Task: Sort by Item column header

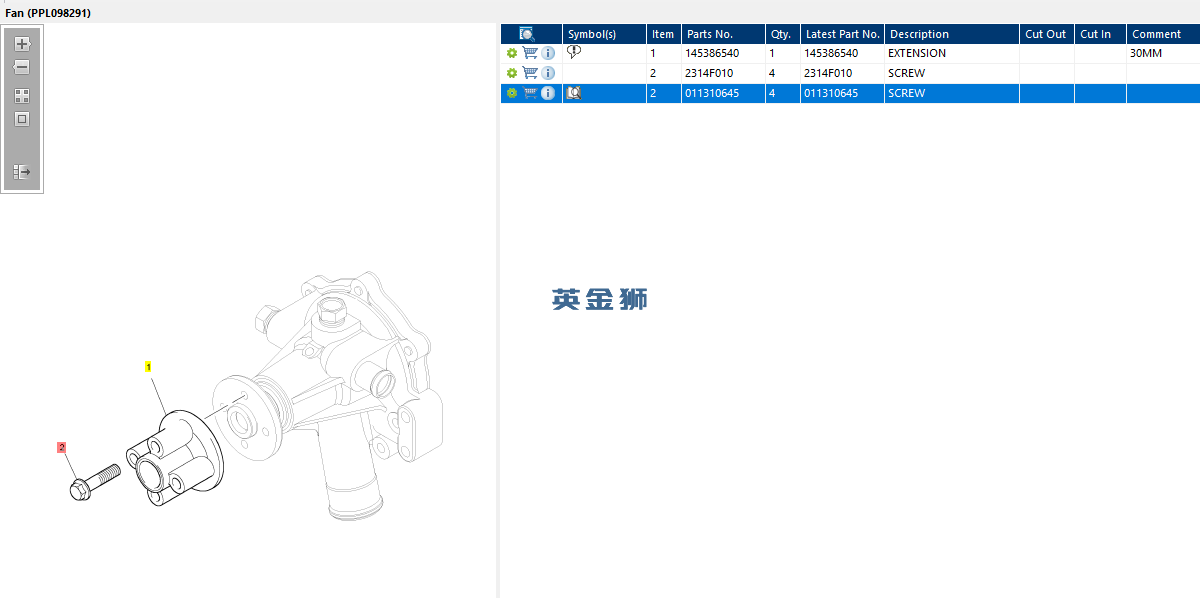Action: pyautogui.click(x=663, y=34)
